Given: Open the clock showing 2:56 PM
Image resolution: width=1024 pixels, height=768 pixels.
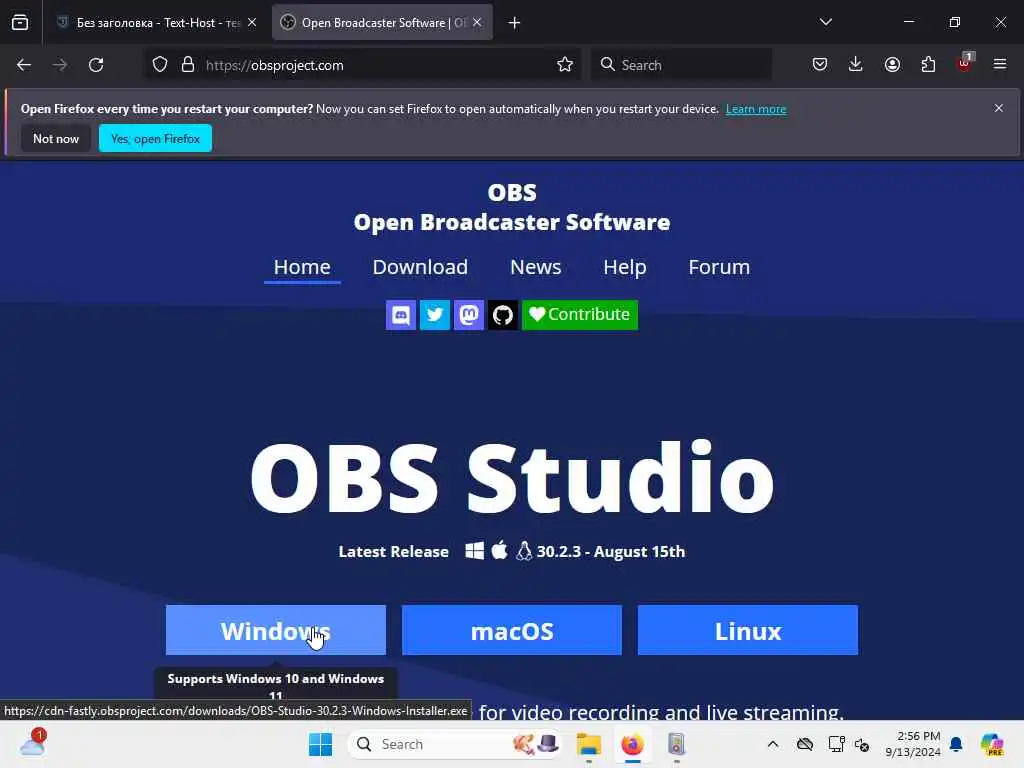Looking at the screenshot, I should (912, 744).
